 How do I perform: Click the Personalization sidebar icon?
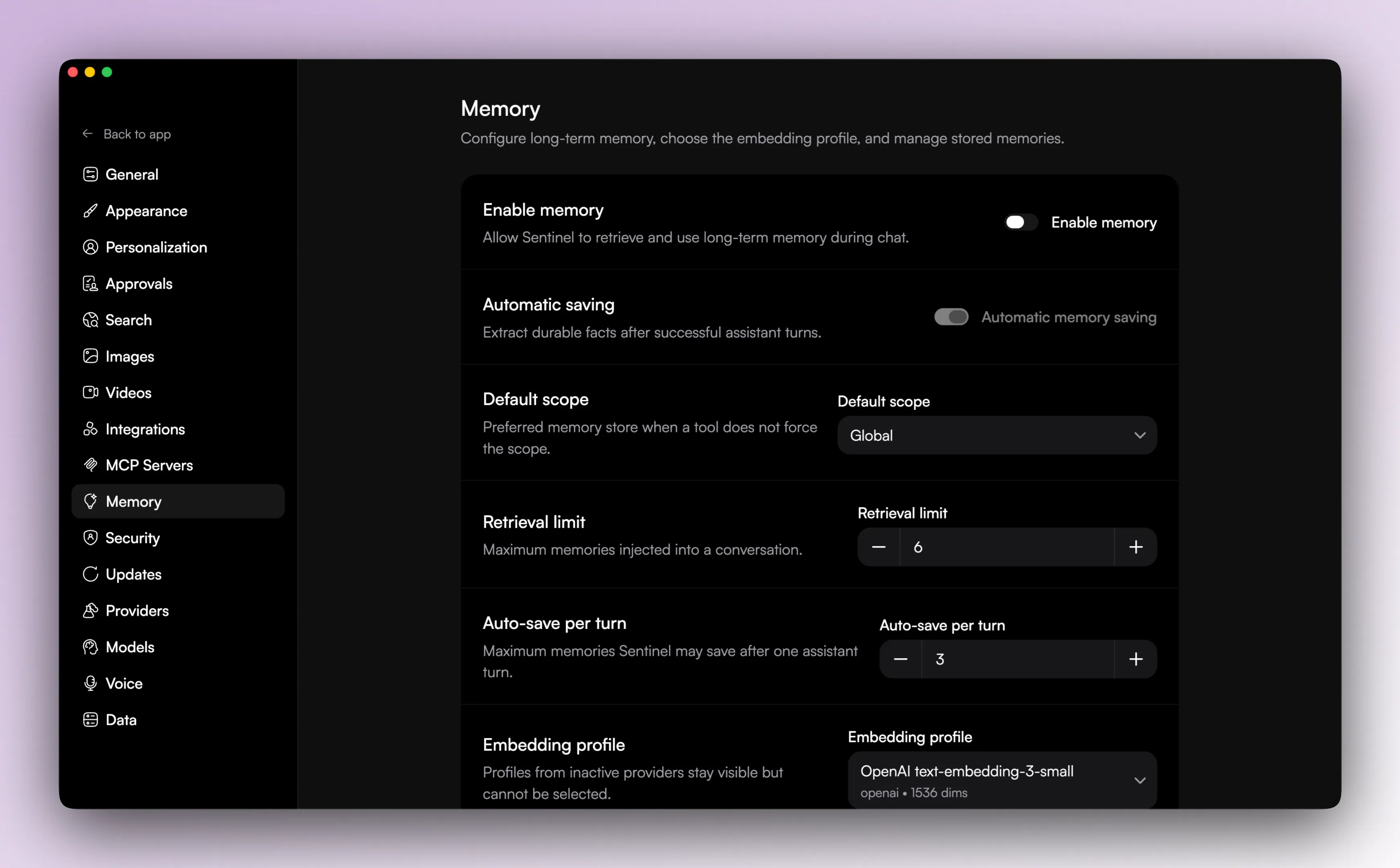pos(91,247)
